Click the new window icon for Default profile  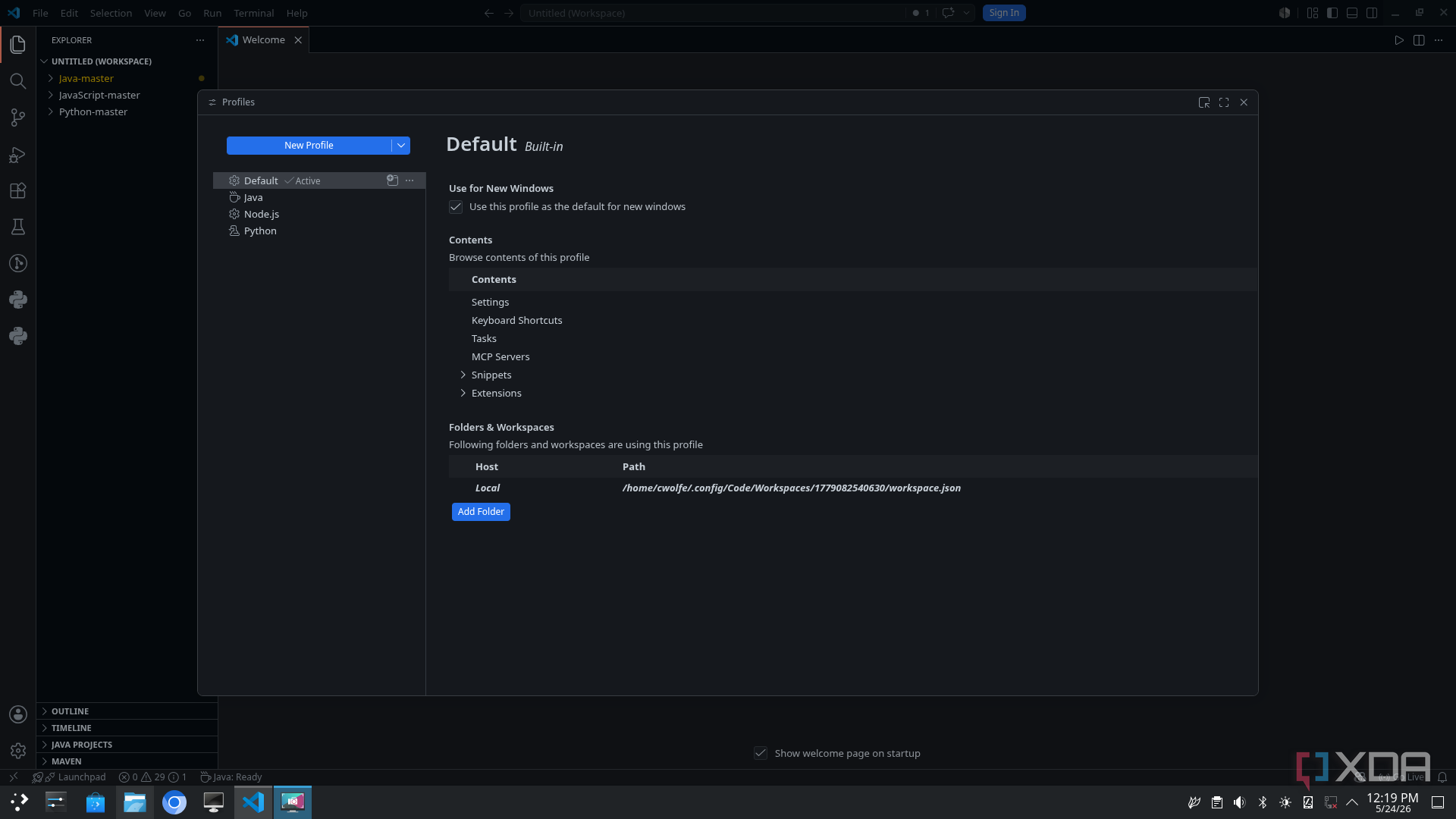click(392, 180)
